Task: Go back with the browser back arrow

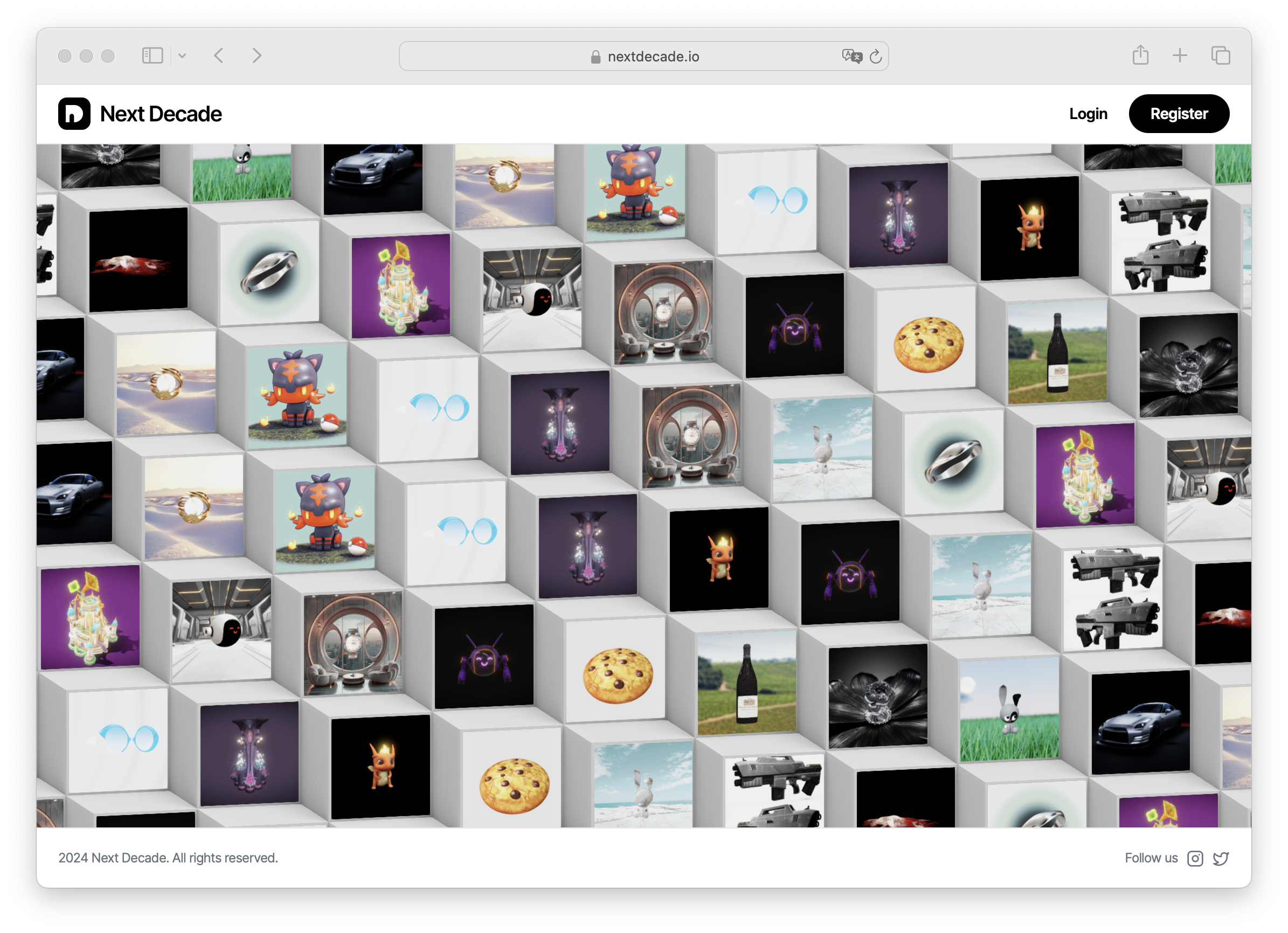Action: (x=219, y=55)
